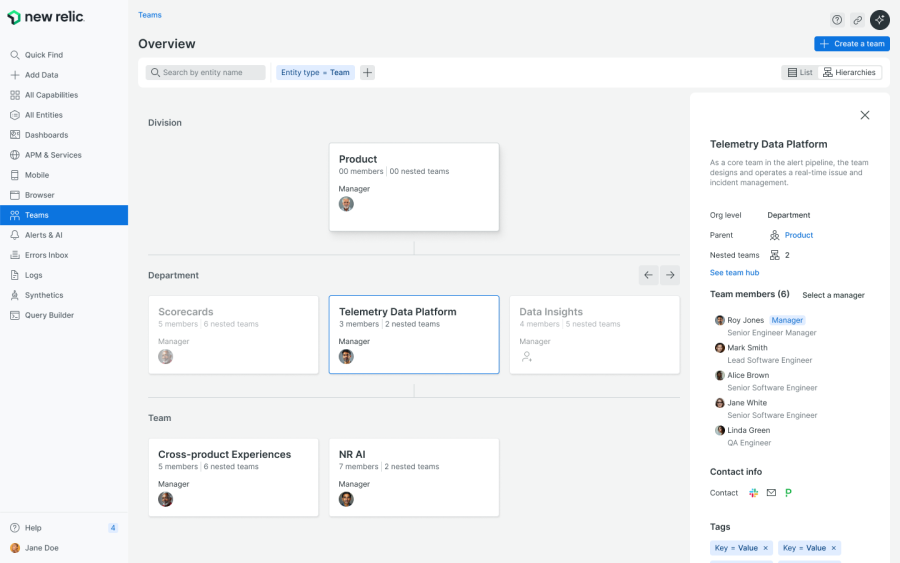Image resolution: width=900 pixels, height=563 pixels.
Task: Click Select a manager
Action: 833,295
